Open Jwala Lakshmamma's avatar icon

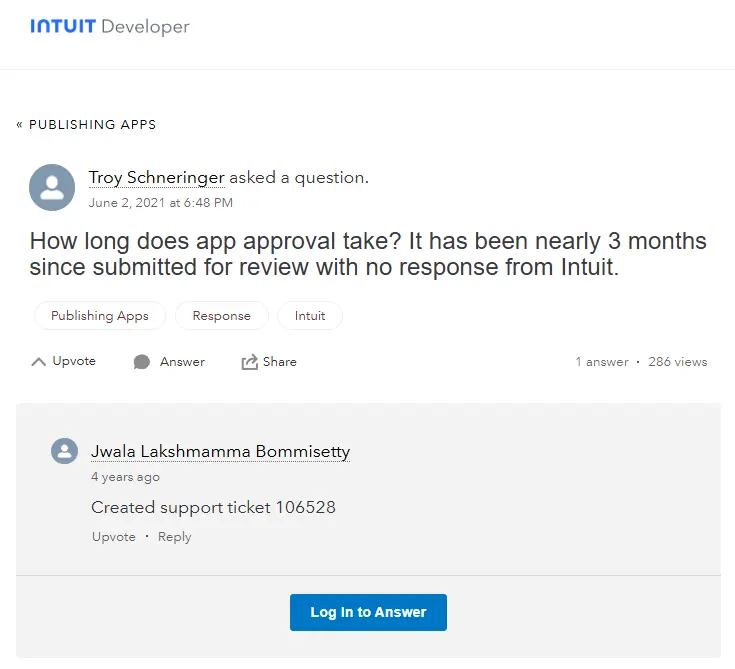click(x=64, y=451)
